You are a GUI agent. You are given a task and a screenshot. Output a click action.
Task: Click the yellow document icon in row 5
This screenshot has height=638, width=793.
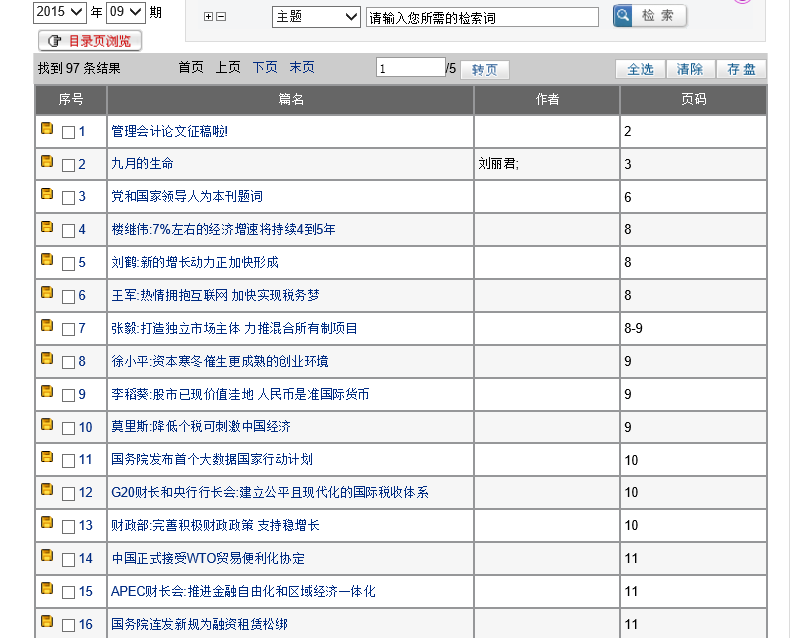[x=47, y=260]
